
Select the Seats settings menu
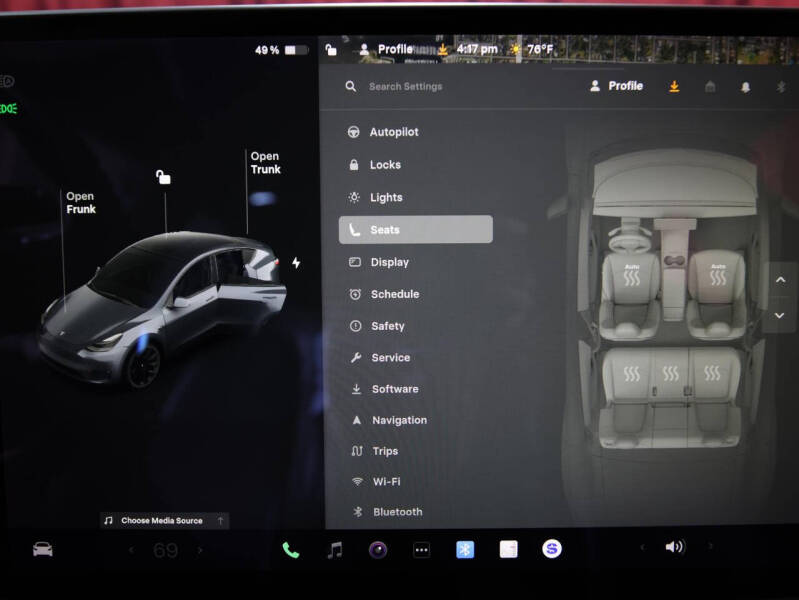pos(415,229)
